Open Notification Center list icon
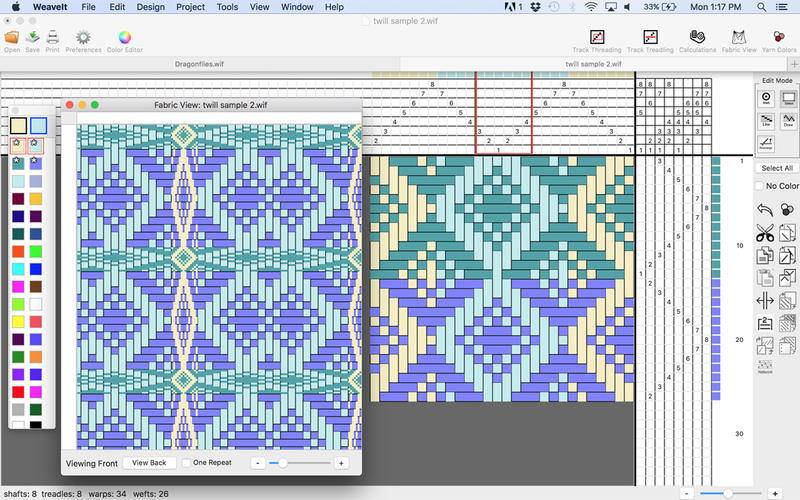This screenshot has width=800, height=500. [x=781, y=7]
